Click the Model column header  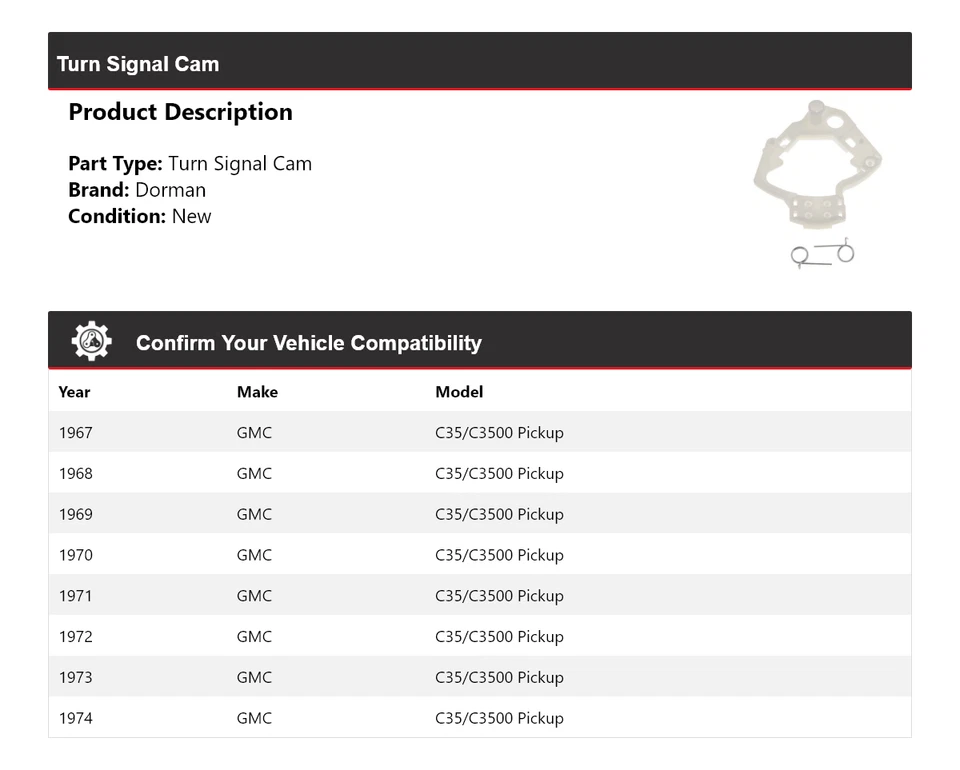[x=459, y=392]
